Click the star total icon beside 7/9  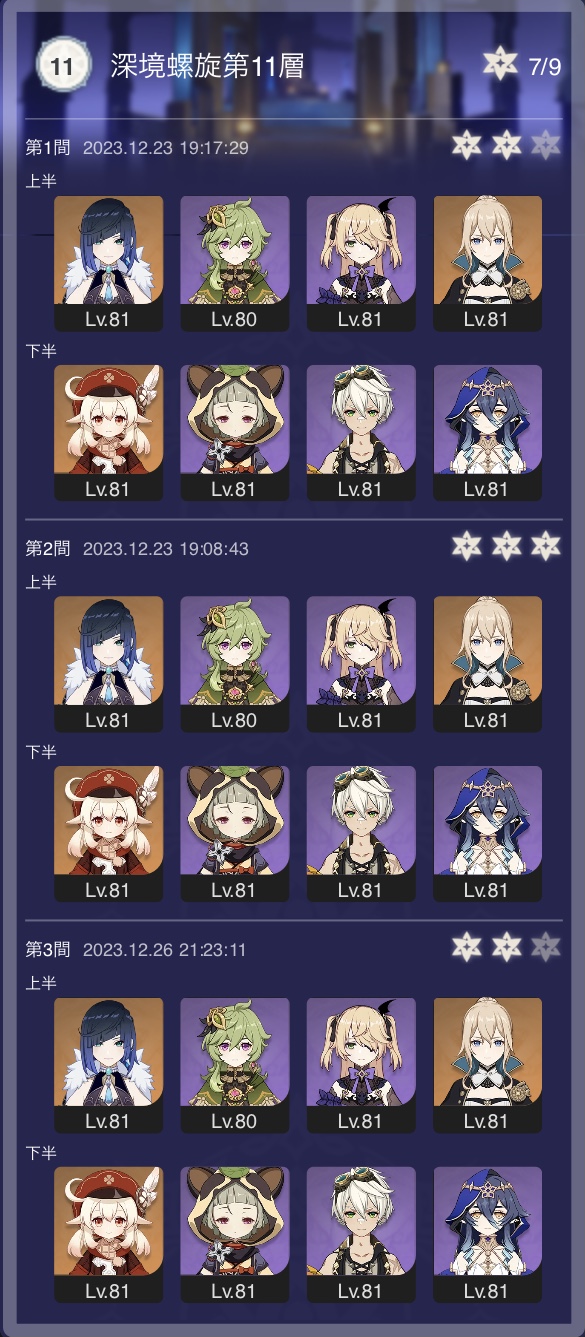[500, 65]
